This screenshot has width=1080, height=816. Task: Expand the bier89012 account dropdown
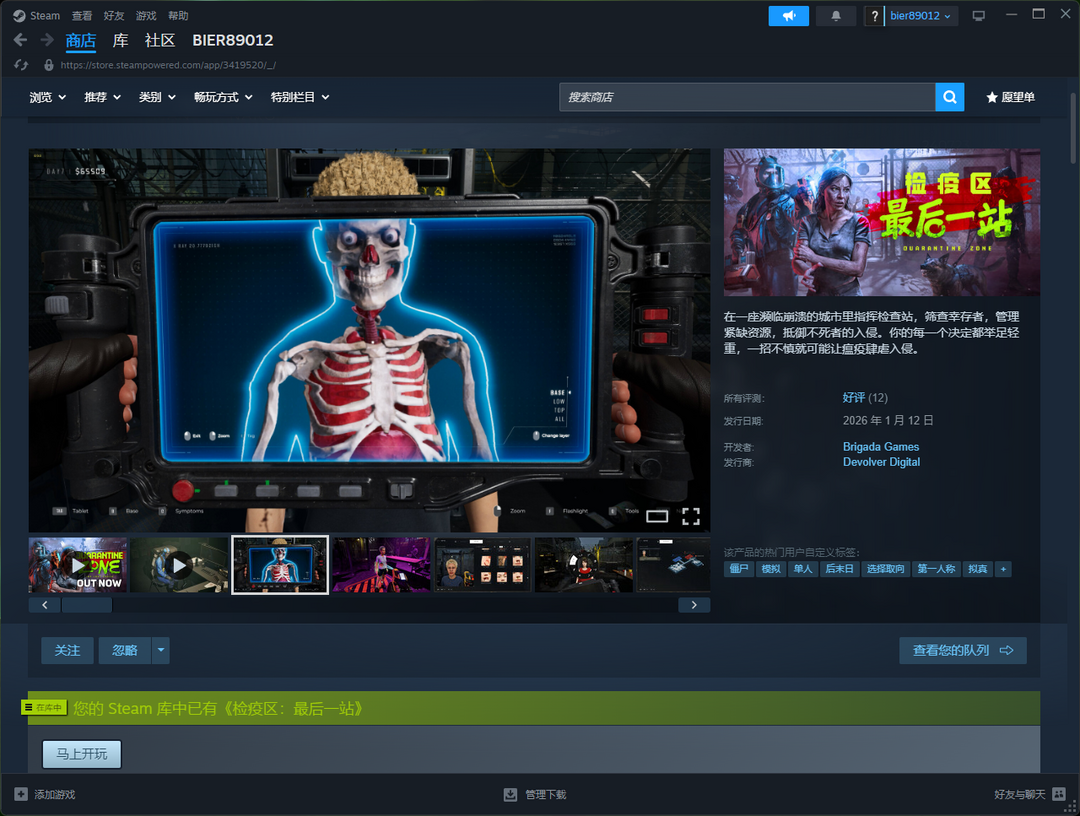click(920, 16)
